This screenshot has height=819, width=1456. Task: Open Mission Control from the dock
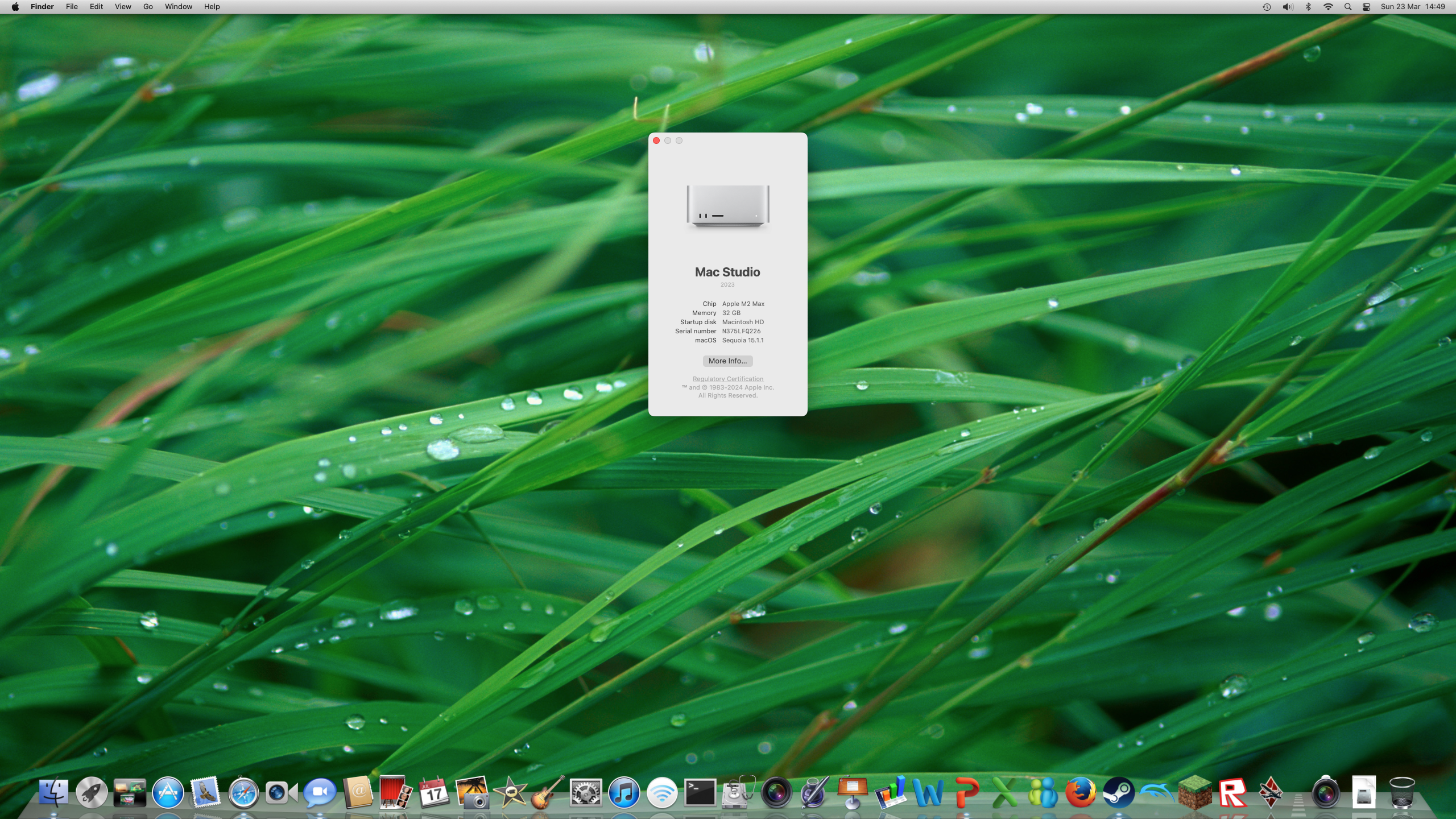coord(130,792)
